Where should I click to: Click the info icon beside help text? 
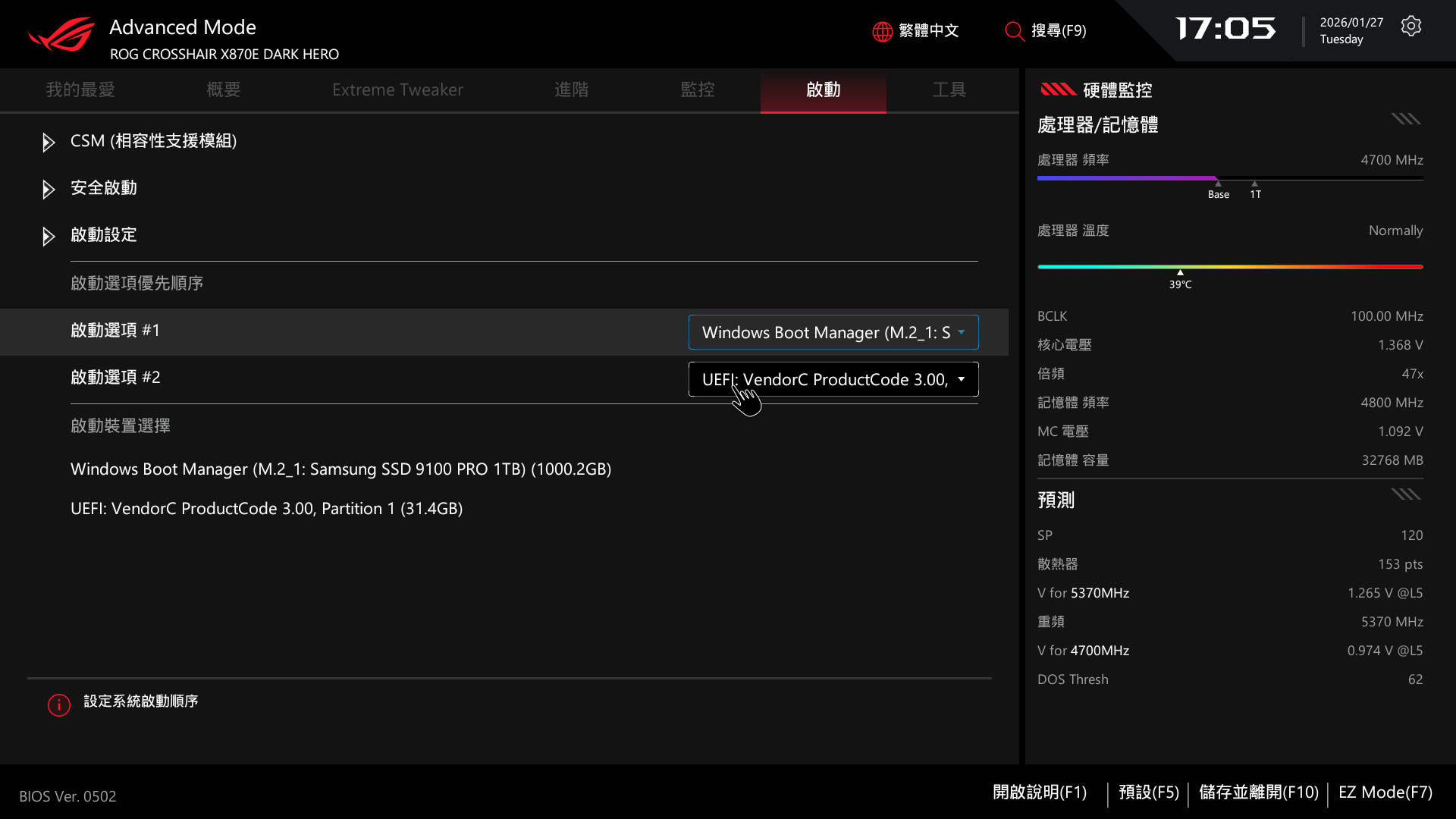[59, 704]
